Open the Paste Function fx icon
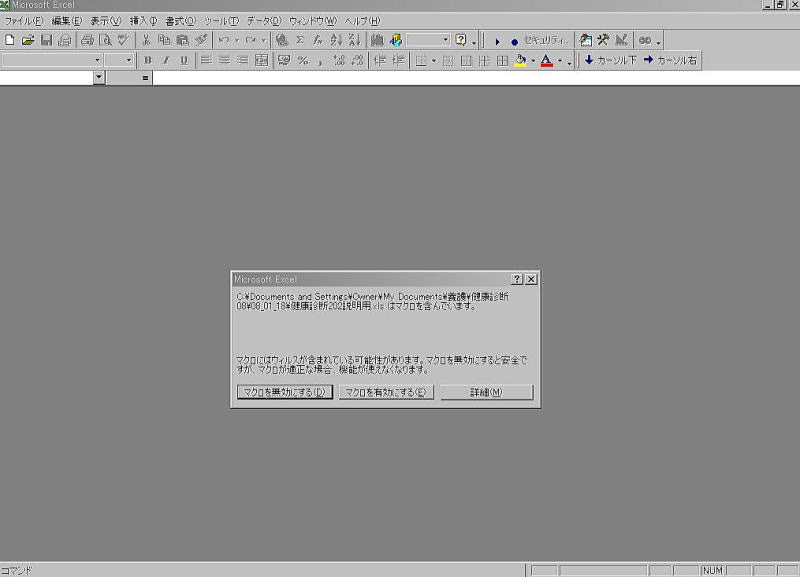The width and height of the screenshot is (800, 577). click(318, 40)
